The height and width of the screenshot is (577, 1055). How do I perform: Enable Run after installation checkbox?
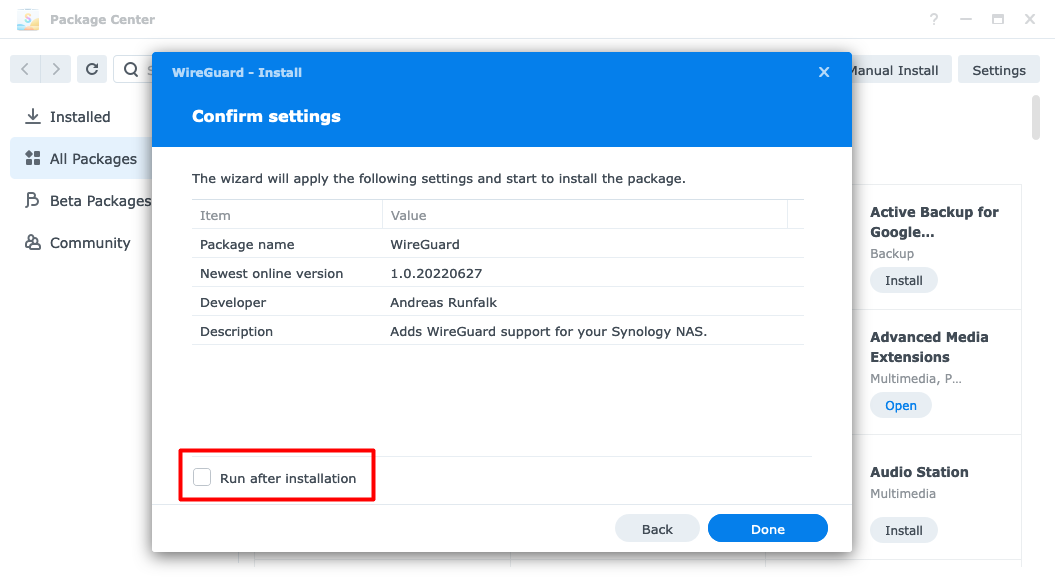[202, 478]
